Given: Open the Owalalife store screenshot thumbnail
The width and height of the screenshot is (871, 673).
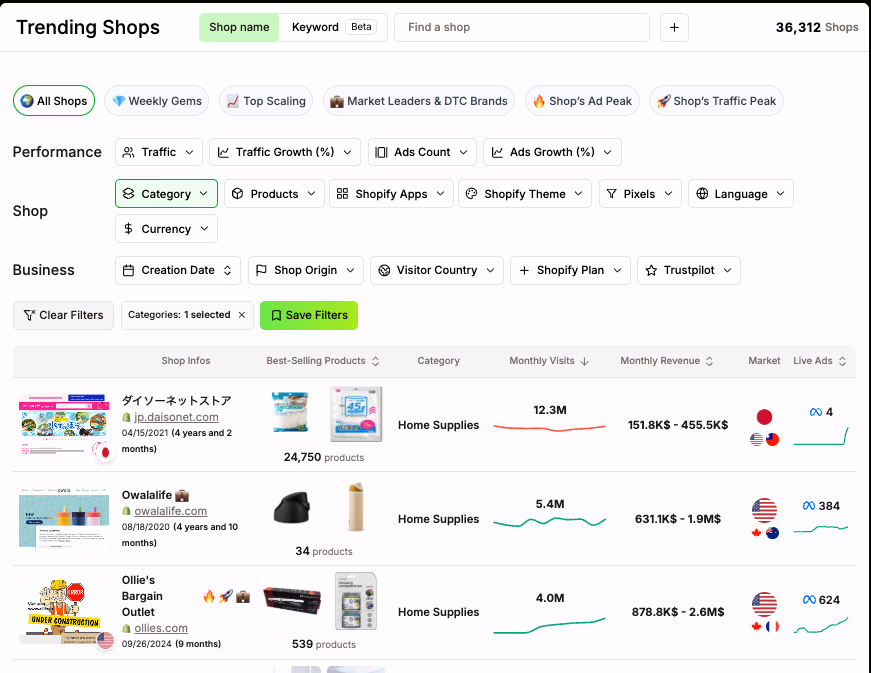Looking at the screenshot, I should (x=64, y=519).
